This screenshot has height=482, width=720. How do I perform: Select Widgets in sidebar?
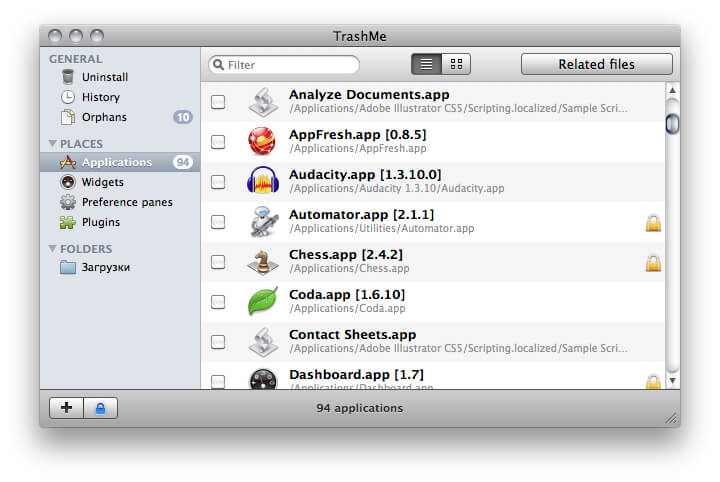point(120,182)
